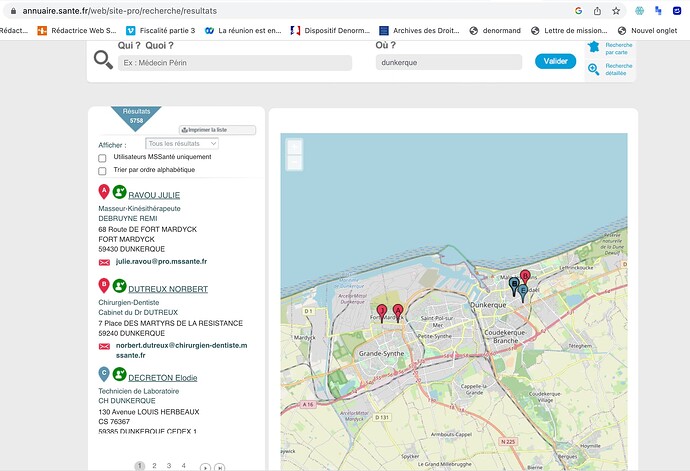The image size is (690, 471).
Task: Jump to last results page arrow
Action: 220,467
